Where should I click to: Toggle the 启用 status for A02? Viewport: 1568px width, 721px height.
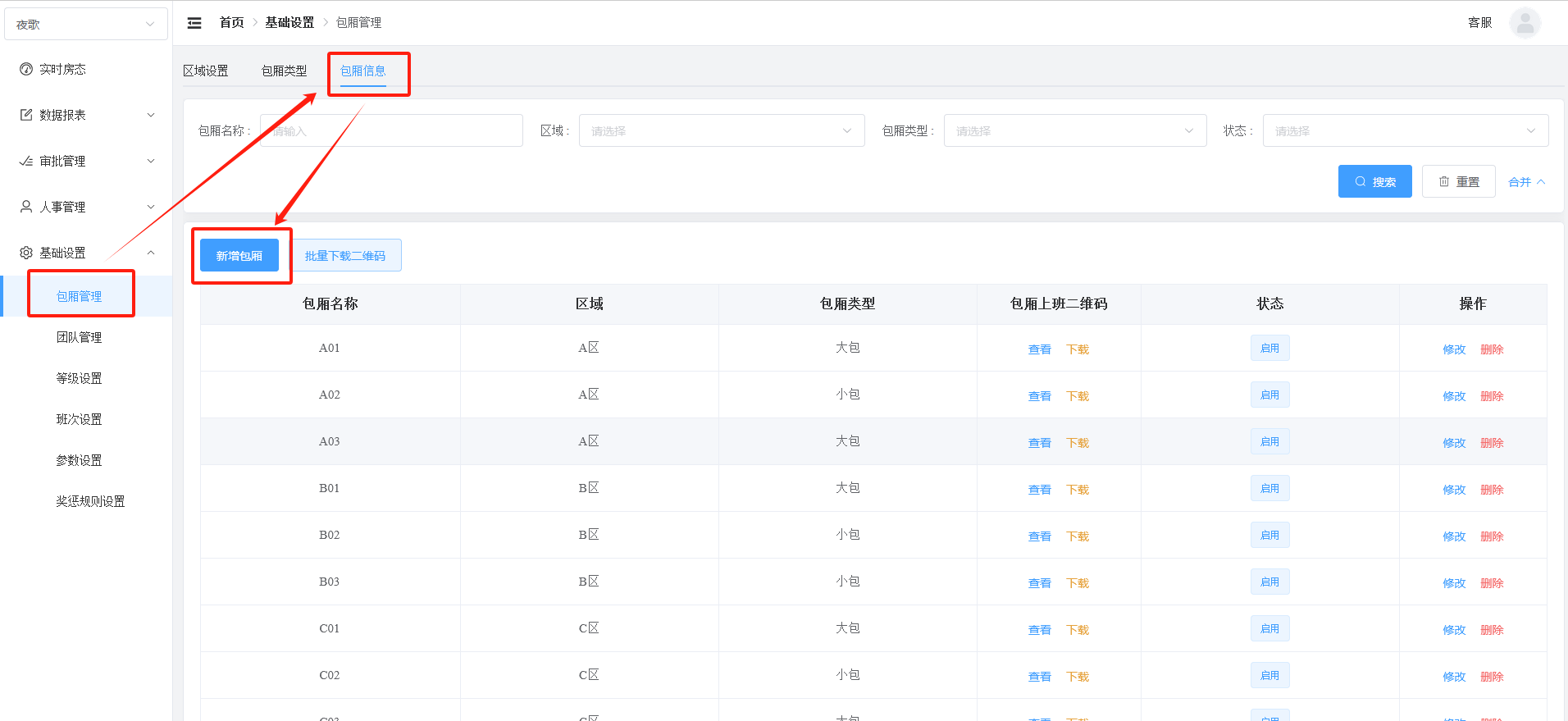pos(1270,395)
